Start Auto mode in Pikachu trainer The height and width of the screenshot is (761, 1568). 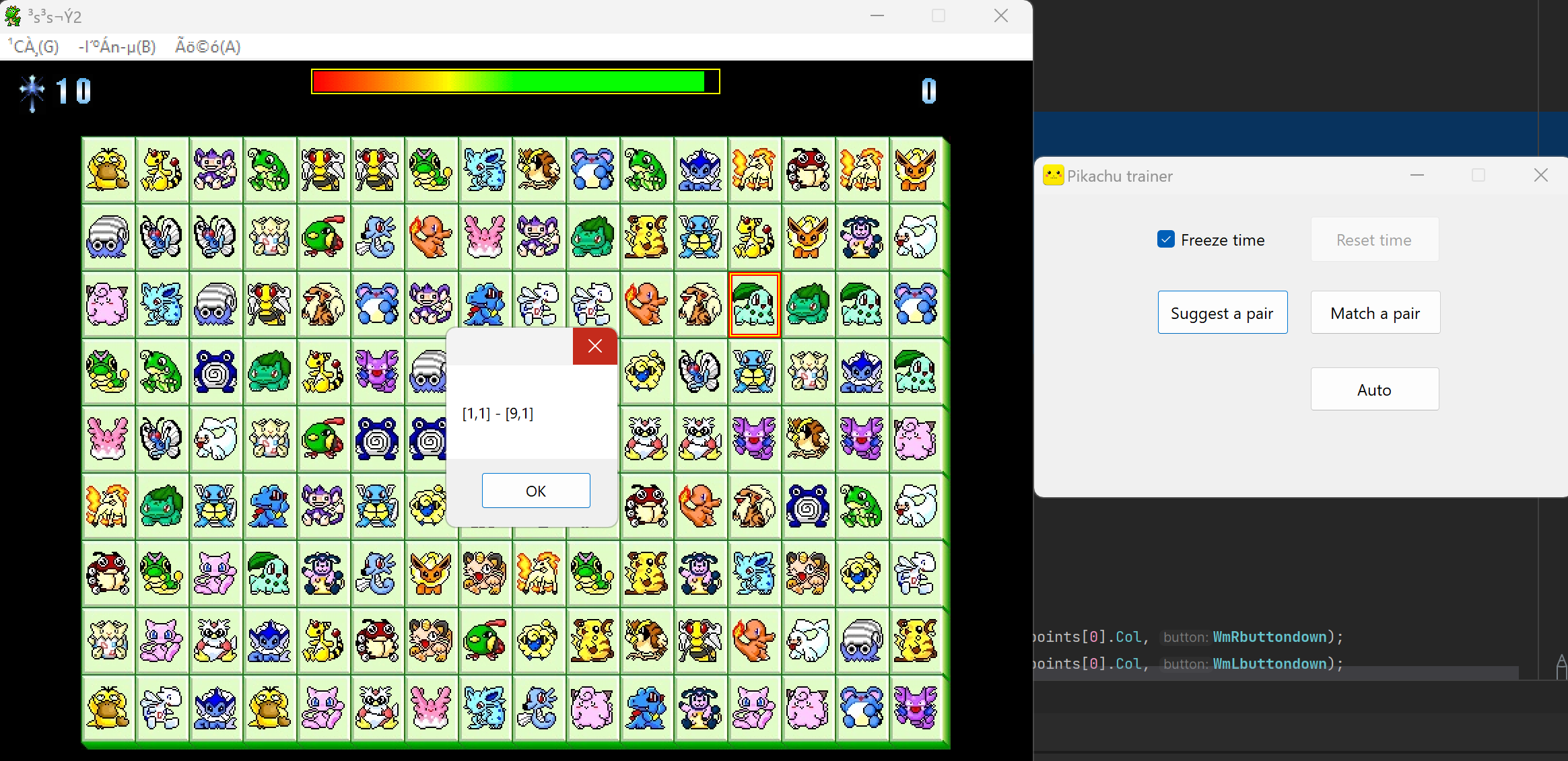1375,389
